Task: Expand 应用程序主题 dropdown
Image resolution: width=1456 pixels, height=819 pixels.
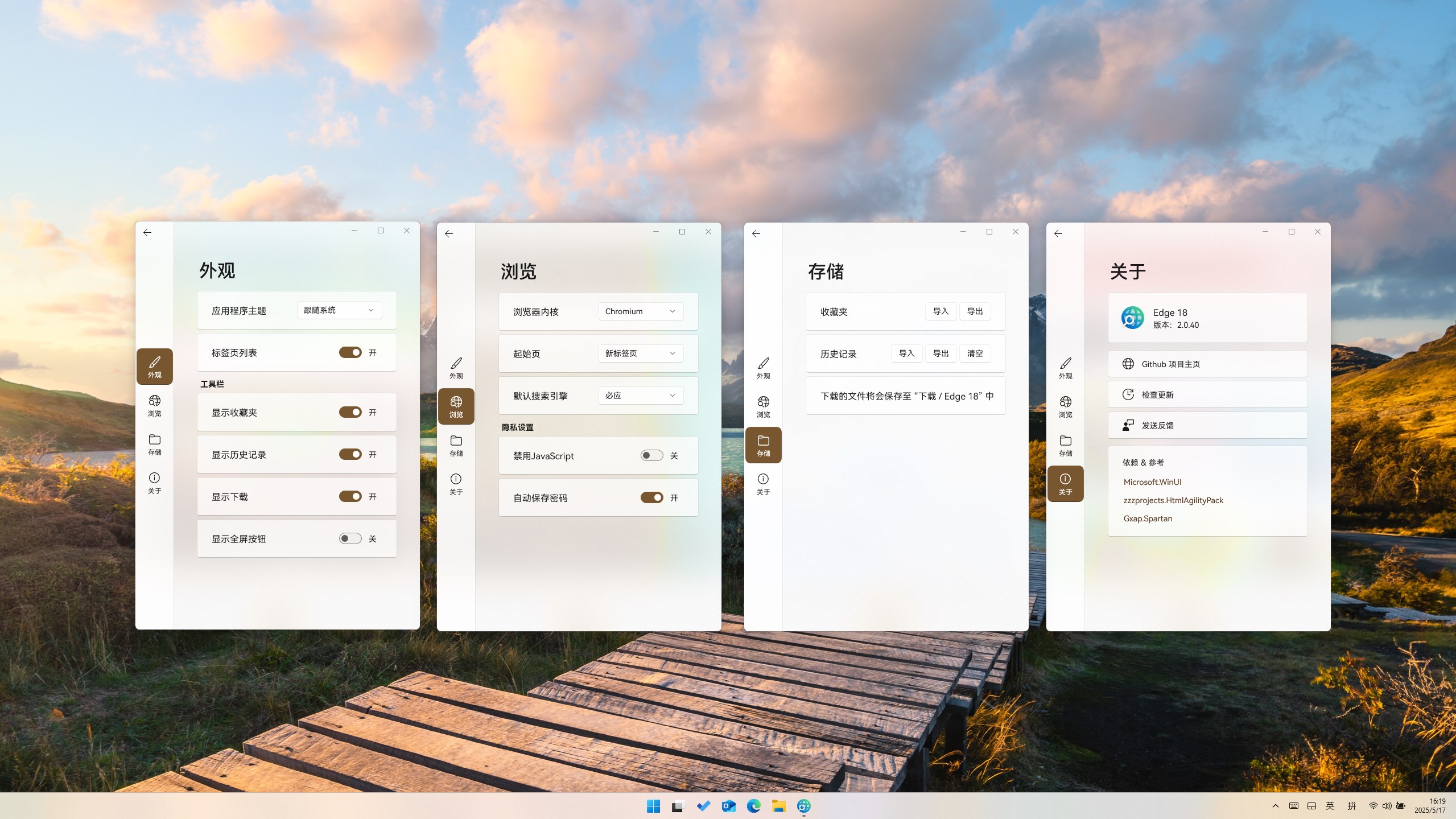Action: click(339, 310)
